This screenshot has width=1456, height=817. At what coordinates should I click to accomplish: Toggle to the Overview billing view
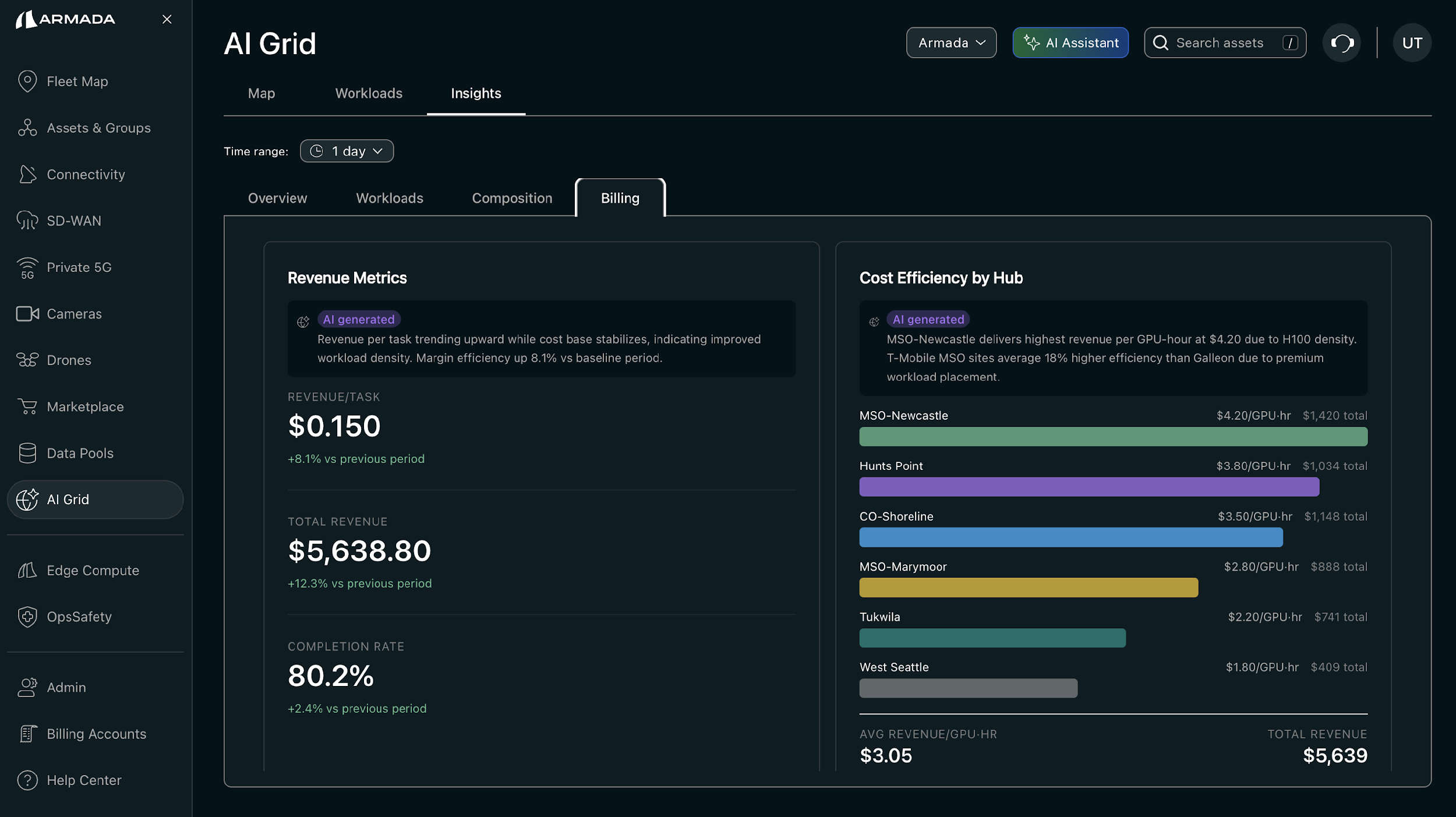pos(277,198)
